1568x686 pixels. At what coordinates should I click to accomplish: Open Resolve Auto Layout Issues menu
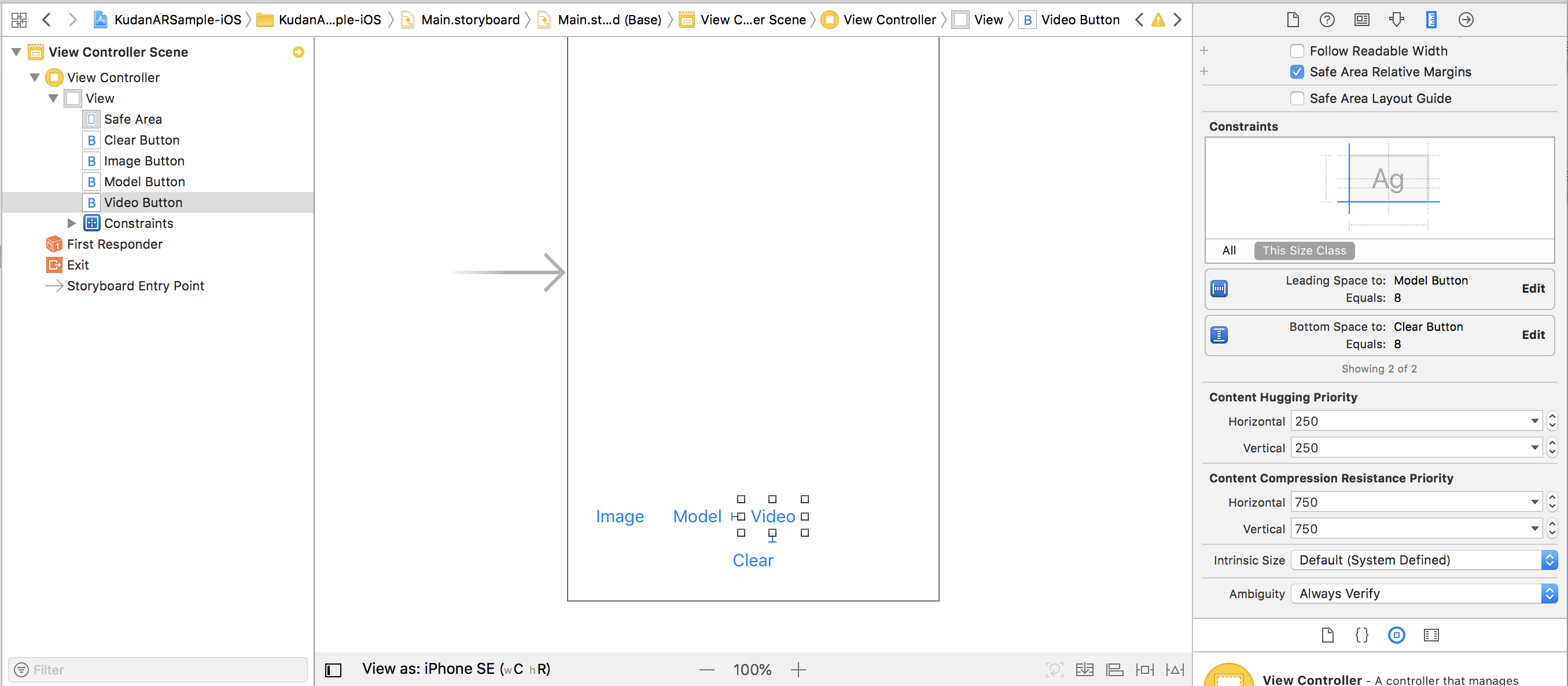(1175, 670)
